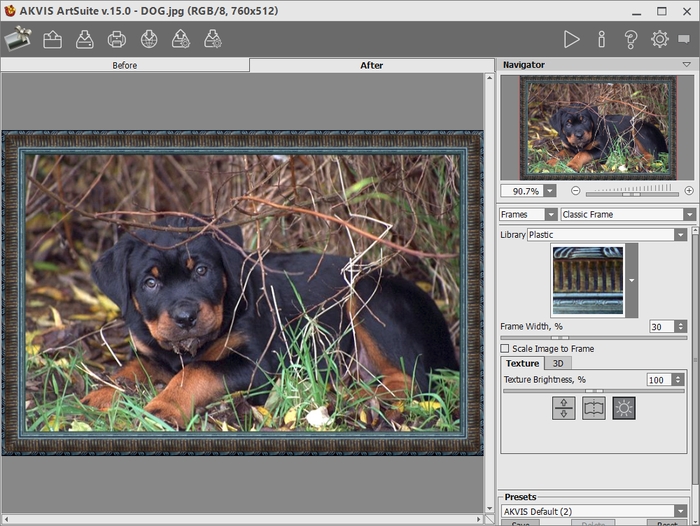Click the Navigator preview thumbnail
Viewport: 700px width, 526px height.
coord(597,128)
